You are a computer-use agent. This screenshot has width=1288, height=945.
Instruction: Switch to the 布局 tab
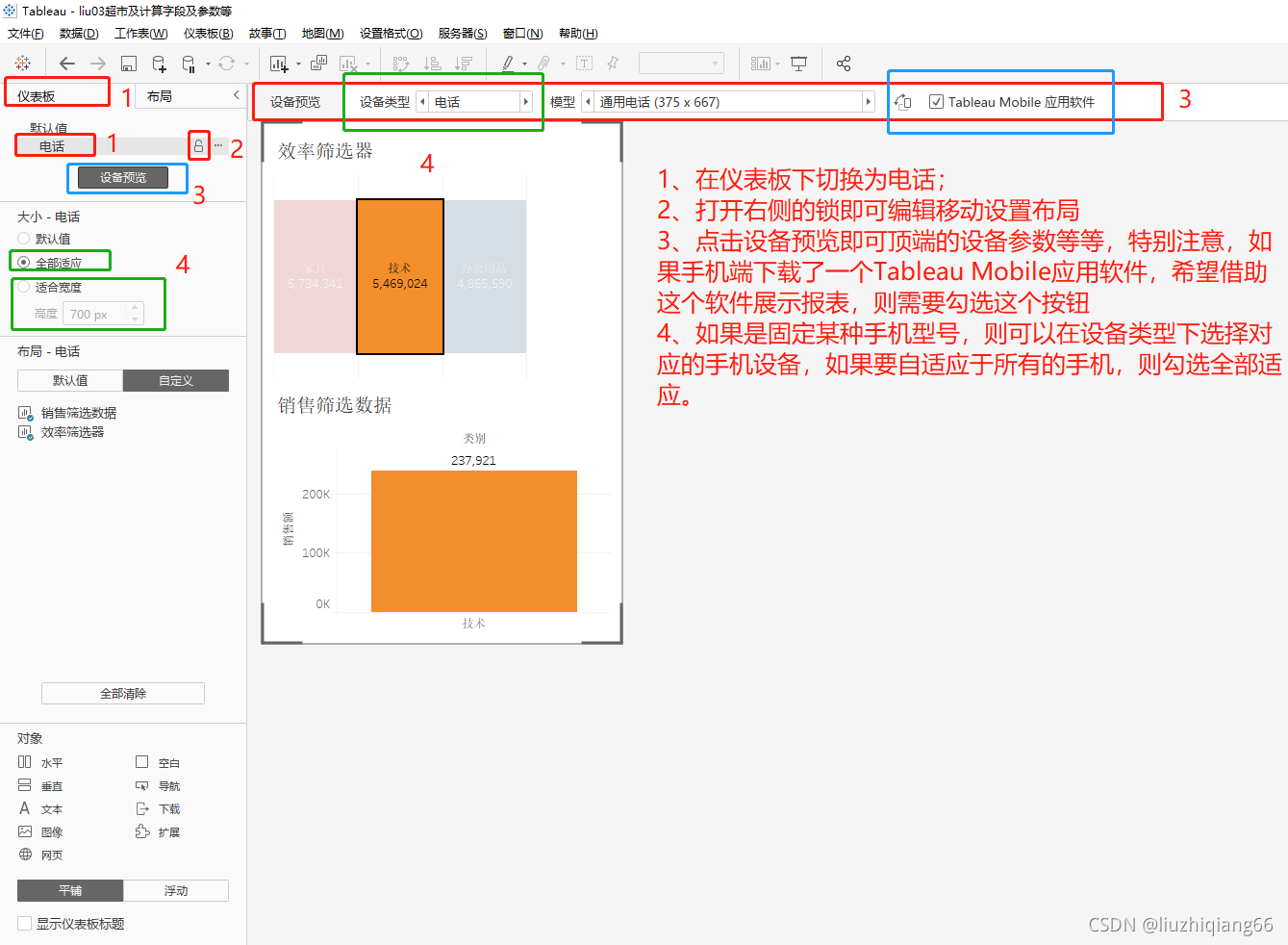click(160, 96)
